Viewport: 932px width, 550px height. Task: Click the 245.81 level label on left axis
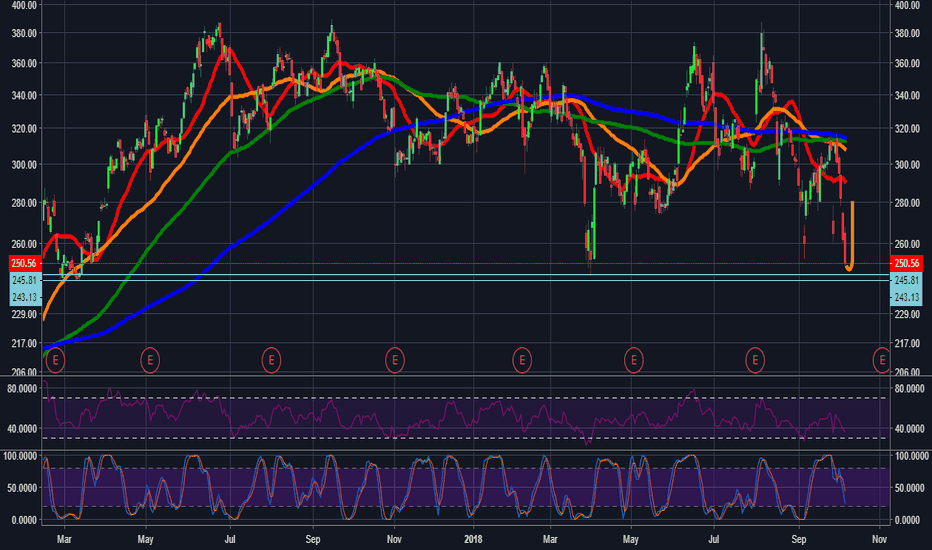24,280
